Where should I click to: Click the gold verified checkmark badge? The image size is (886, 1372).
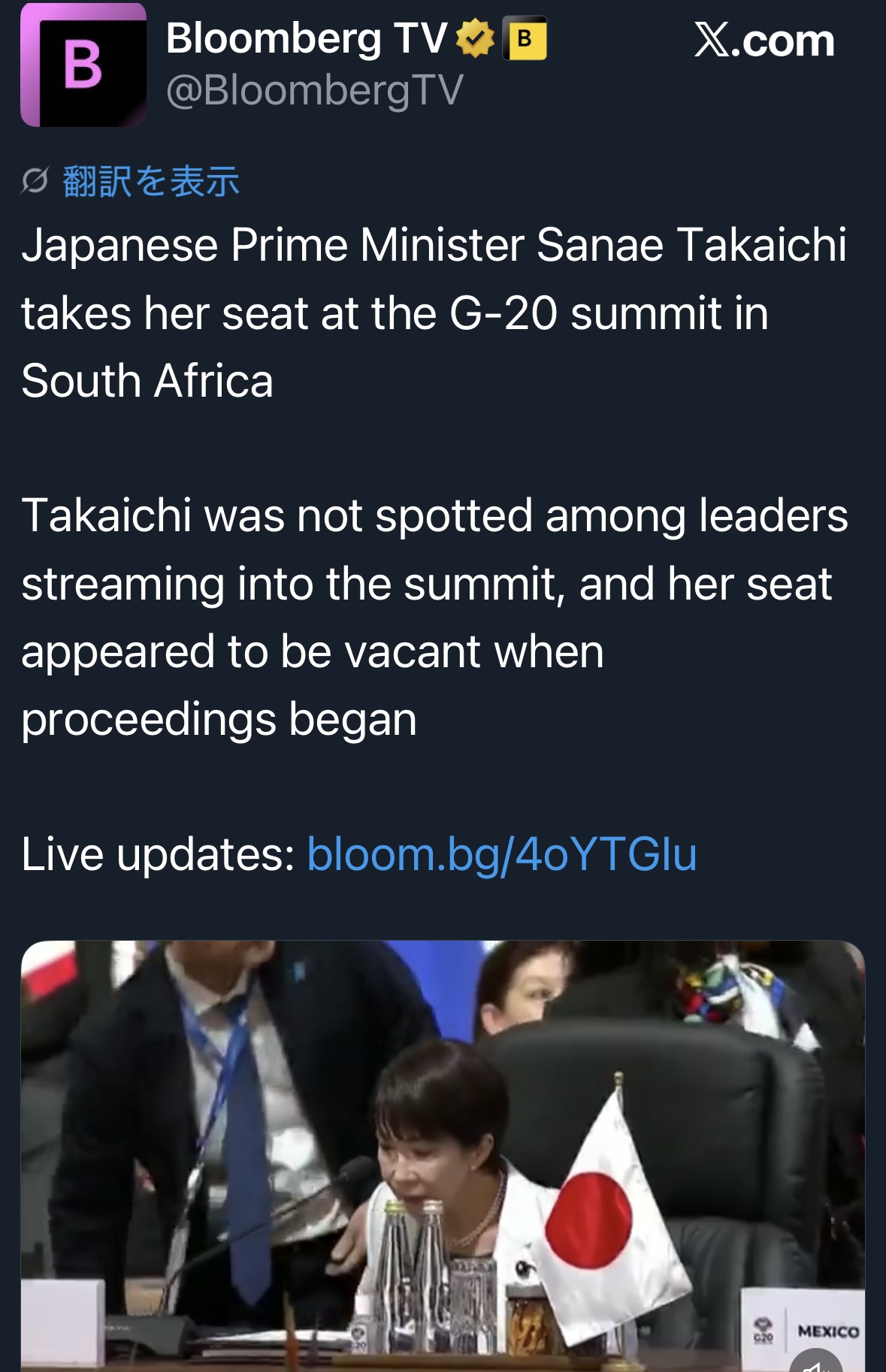(475, 39)
